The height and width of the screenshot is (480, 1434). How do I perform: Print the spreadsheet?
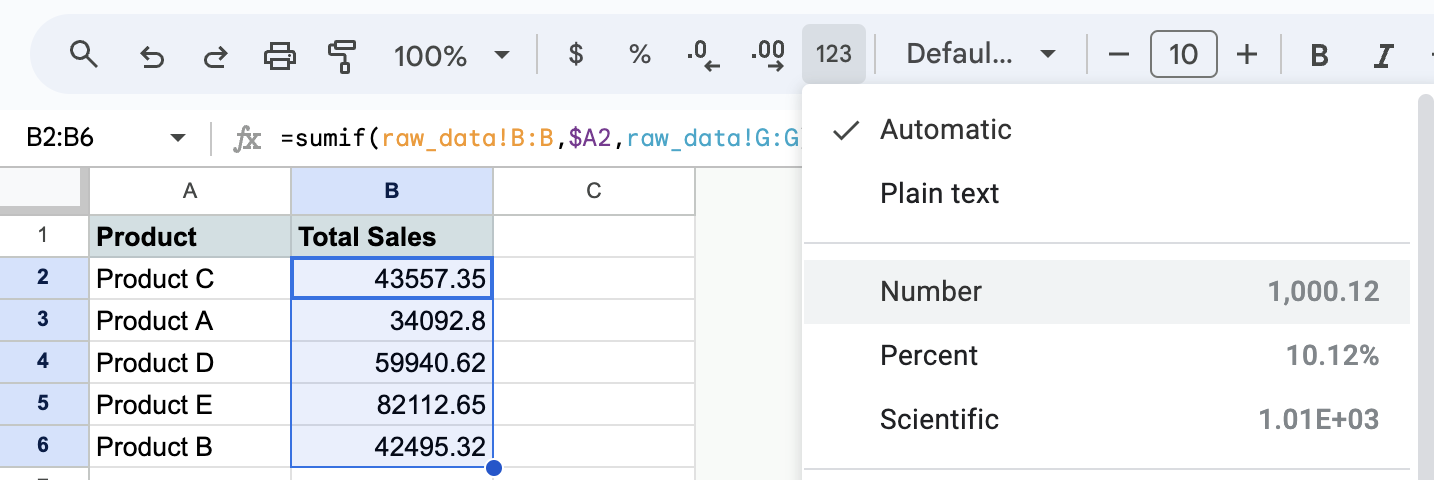click(x=280, y=55)
